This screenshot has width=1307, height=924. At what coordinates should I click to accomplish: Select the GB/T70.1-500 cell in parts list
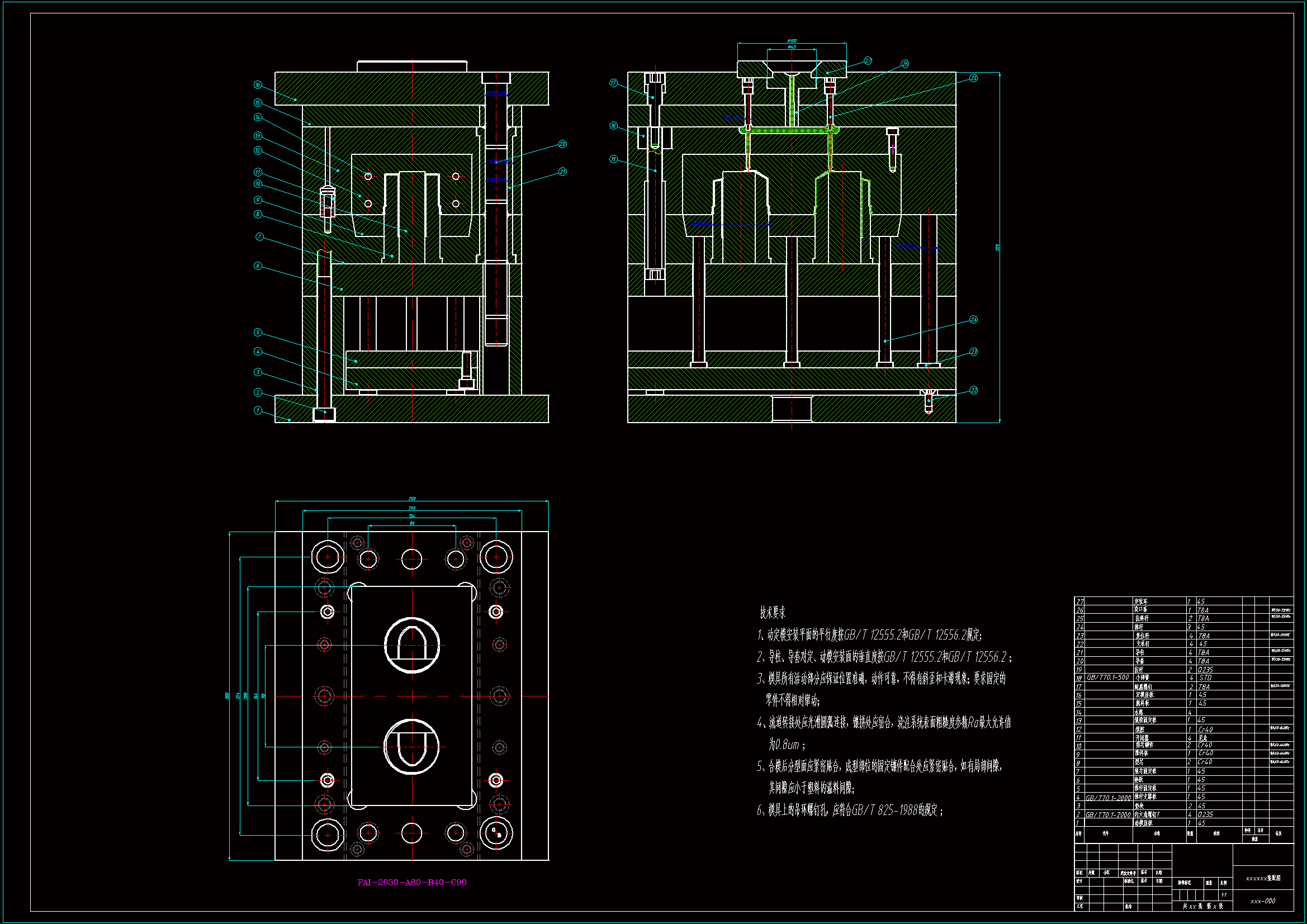pos(1108,677)
